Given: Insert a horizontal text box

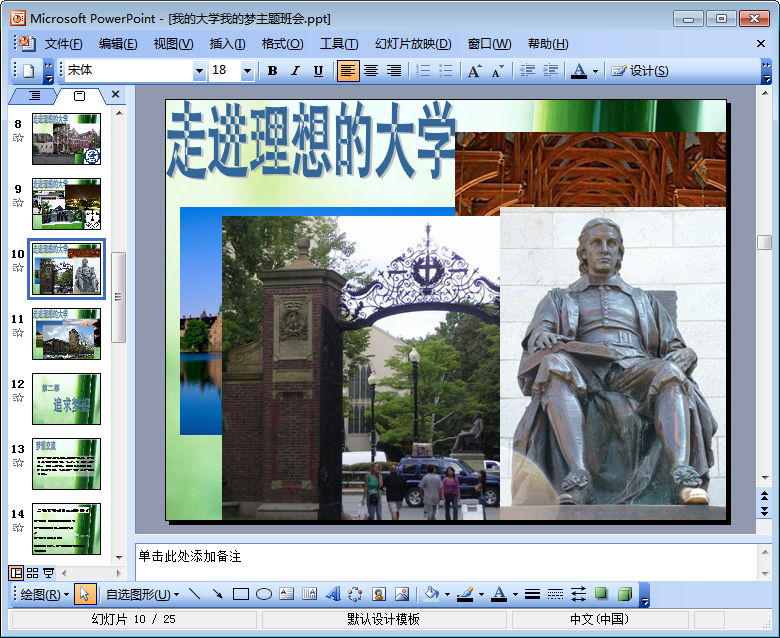Looking at the screenshot, I should click(287, 594).
